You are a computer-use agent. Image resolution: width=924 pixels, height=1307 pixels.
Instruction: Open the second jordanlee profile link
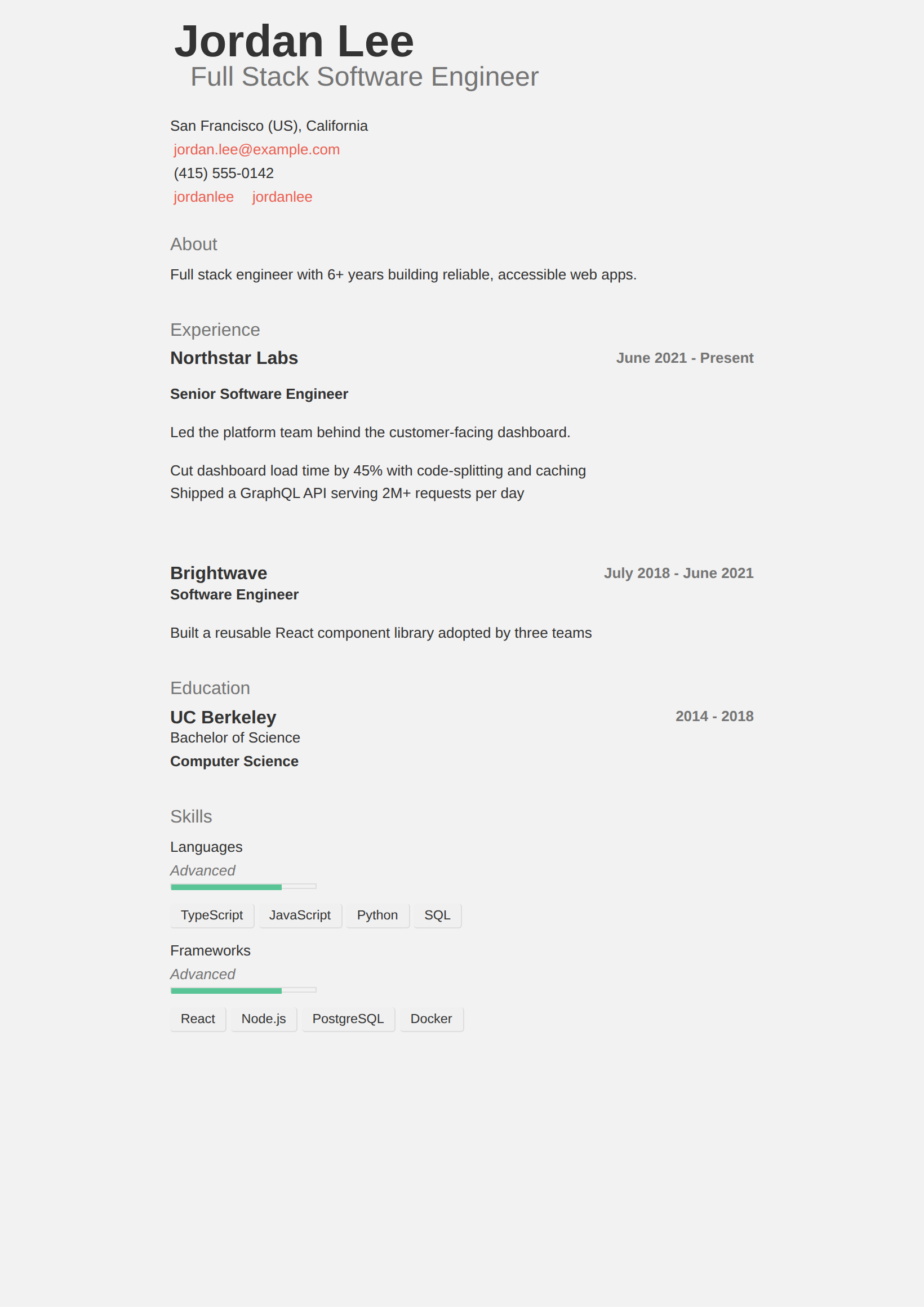[x=282, y=197]
